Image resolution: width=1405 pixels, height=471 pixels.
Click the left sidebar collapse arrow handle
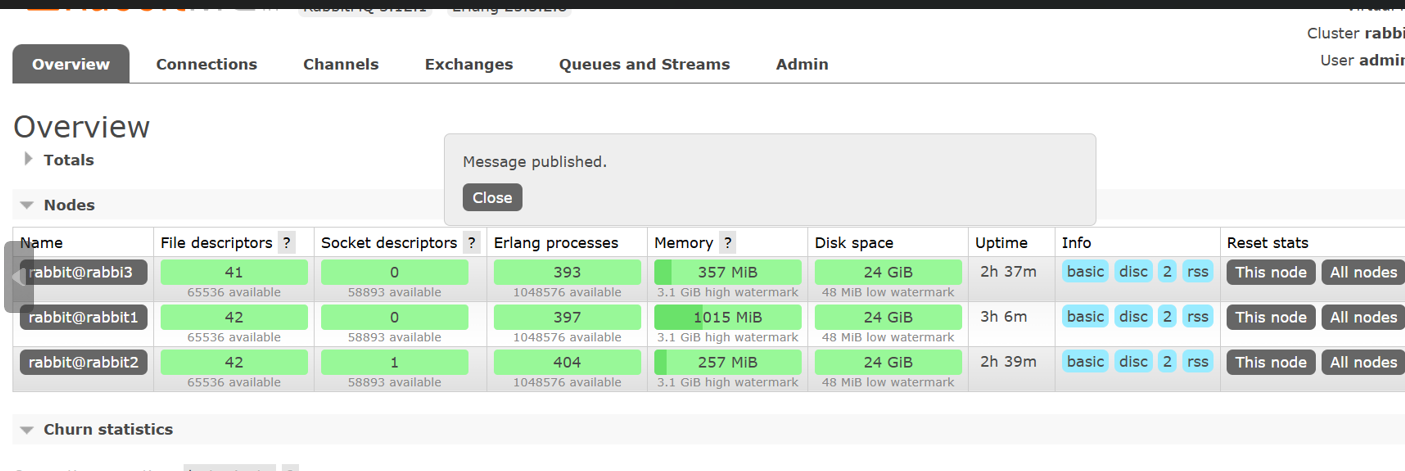(x=18, y=277)
